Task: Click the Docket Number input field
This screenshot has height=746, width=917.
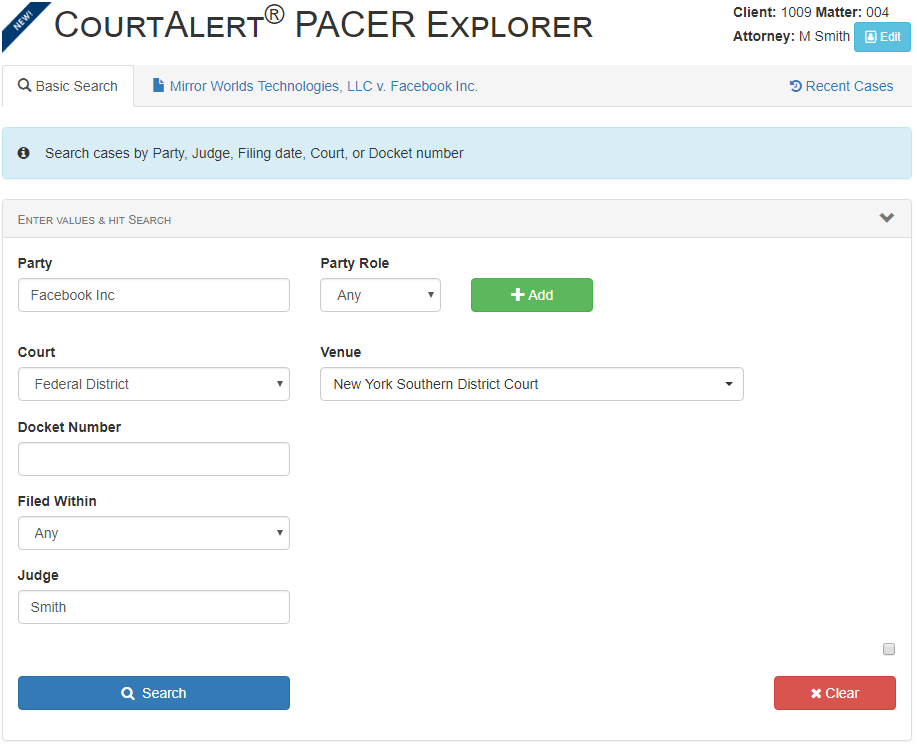Action: 154,459
